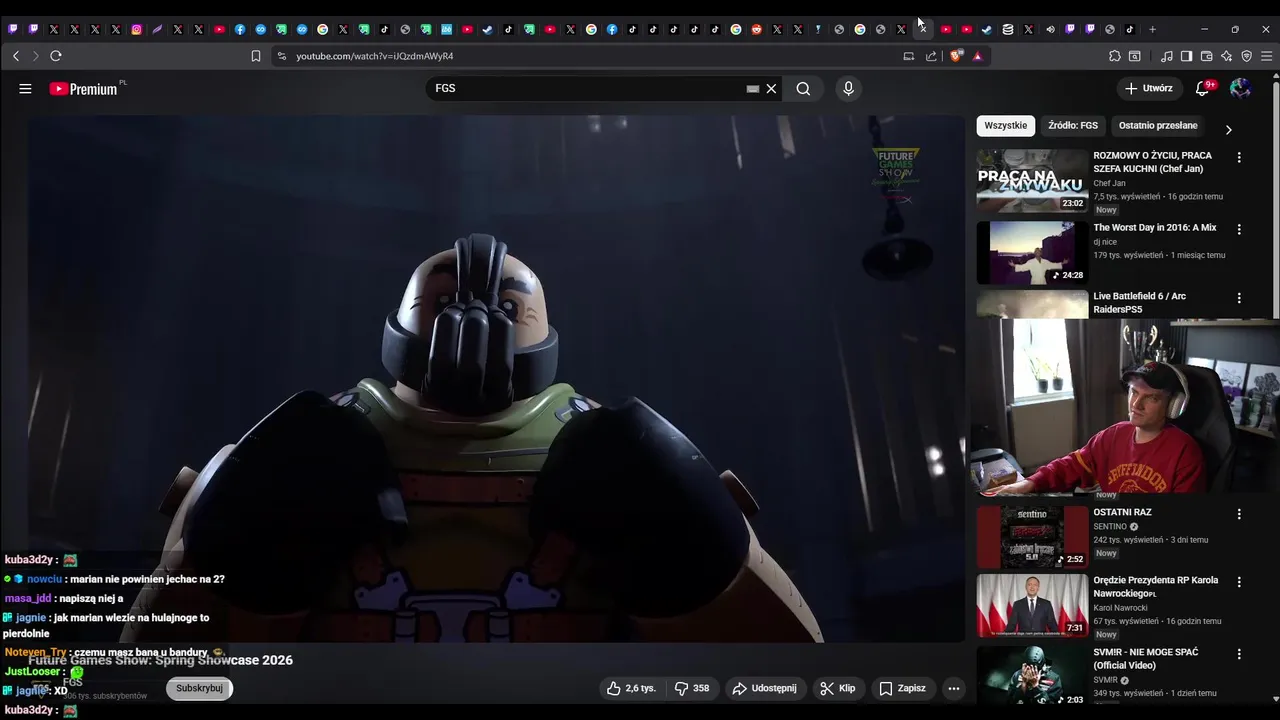Screen dimensions: 1280x720
Task: Click the youtube.com address bar URL
Action: coord(374,56)
